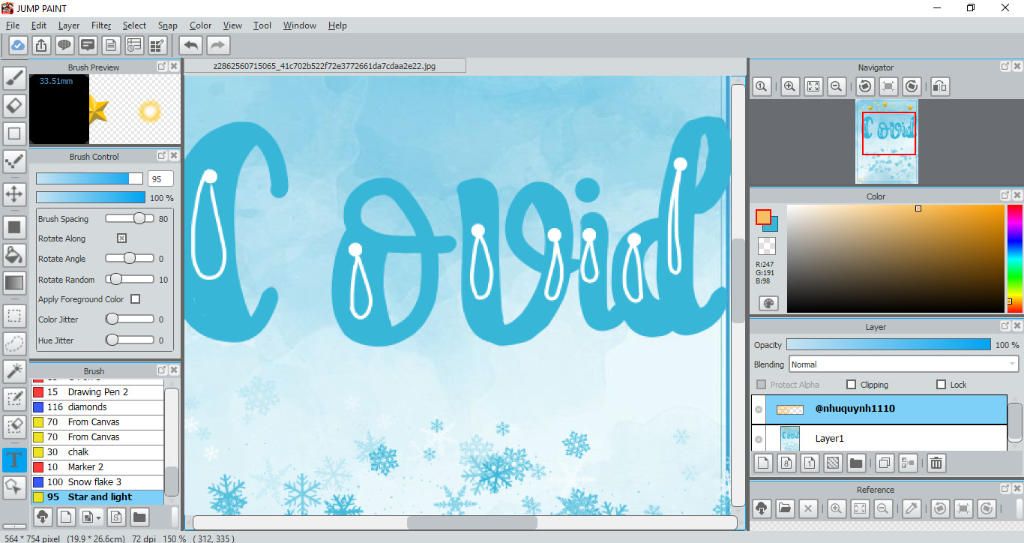The height and width of the screenshot is (543, 1024).
Task: Rotate canvas right in Navigator
Action: (x=912, y=86)
